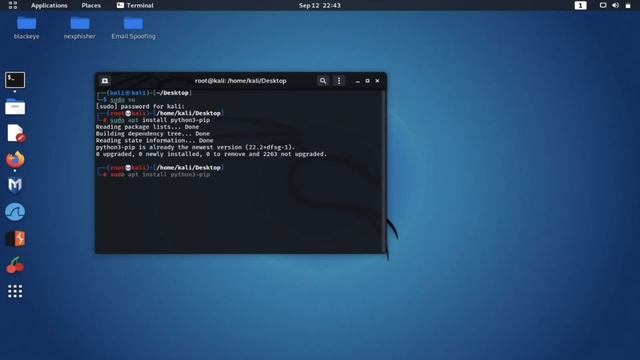
Task: Click the last prompt's suggested apt install command
Action: point(160,174)
